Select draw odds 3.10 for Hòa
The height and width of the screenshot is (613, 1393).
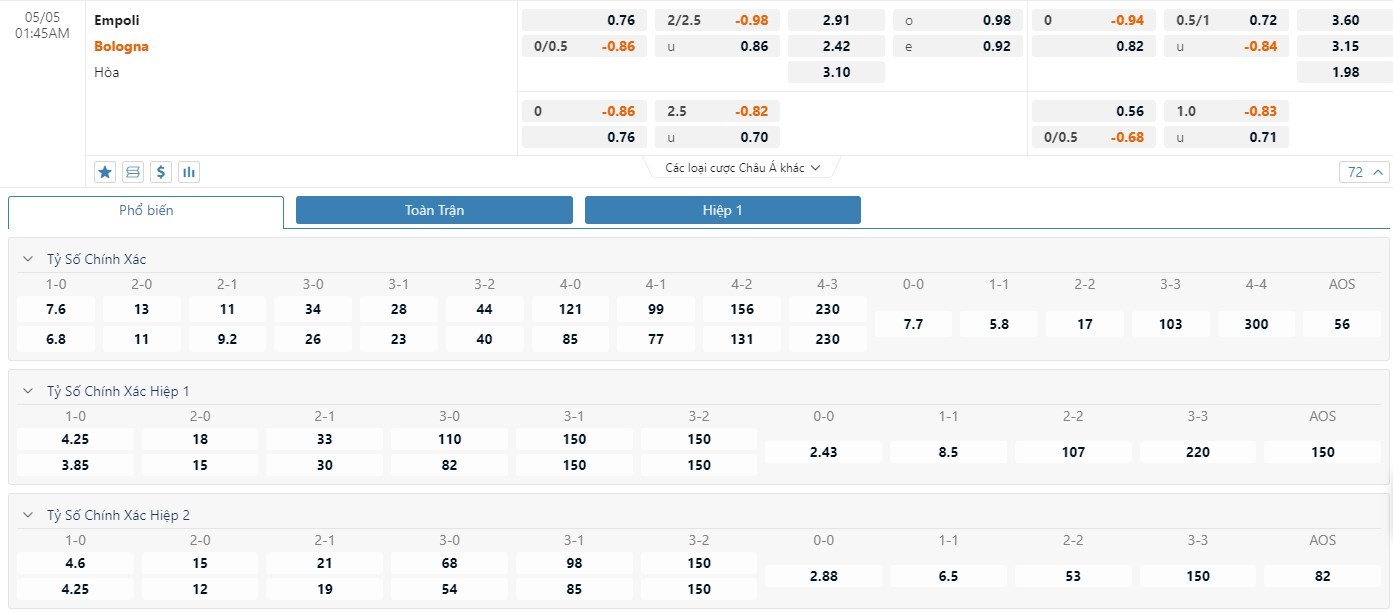(x=836, y=72)
